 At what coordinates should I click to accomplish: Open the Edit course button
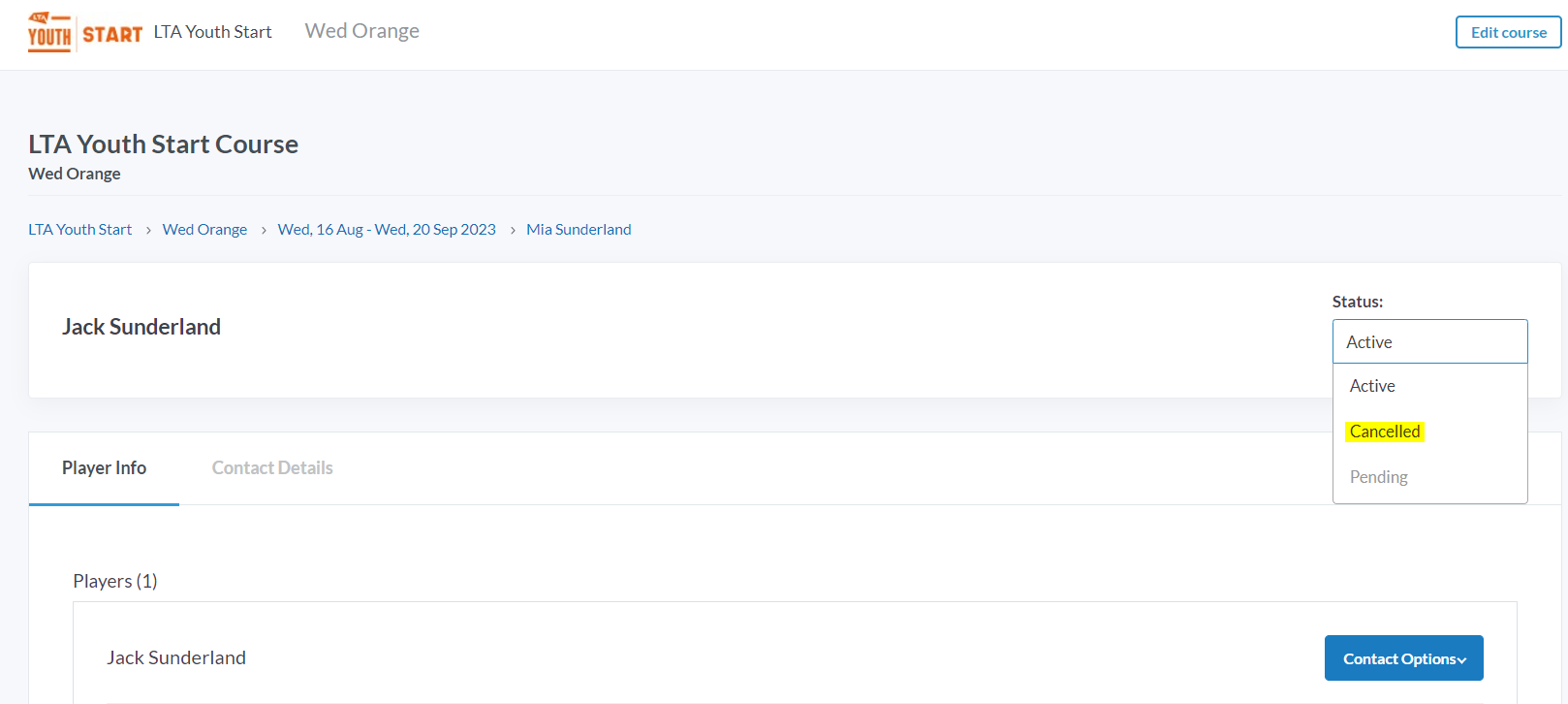point(1508,32)
